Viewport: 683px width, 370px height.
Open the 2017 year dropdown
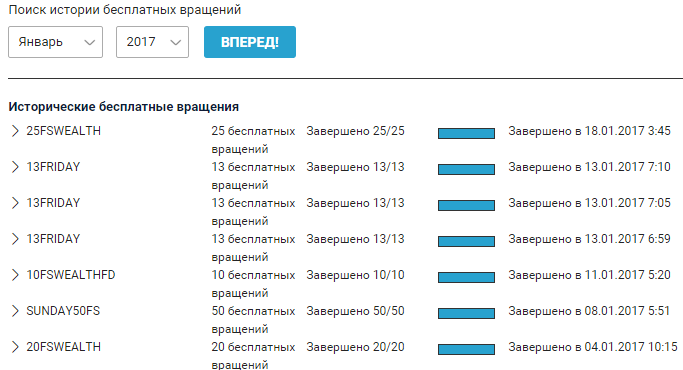click(152, 42)
